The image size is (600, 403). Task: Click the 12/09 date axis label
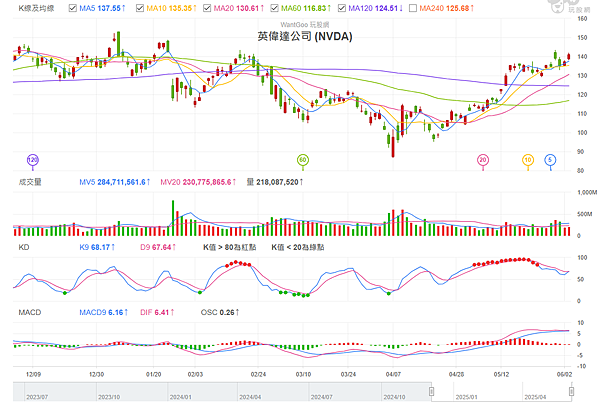(33, 374)
